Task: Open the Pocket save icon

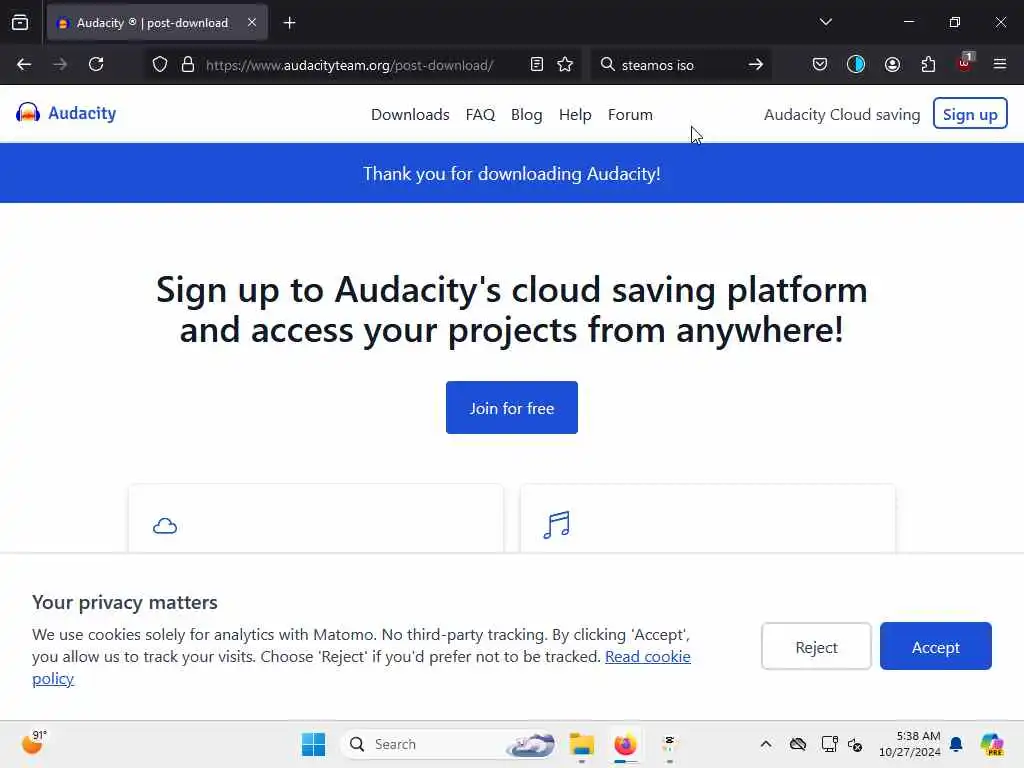Action: [820, 65]
